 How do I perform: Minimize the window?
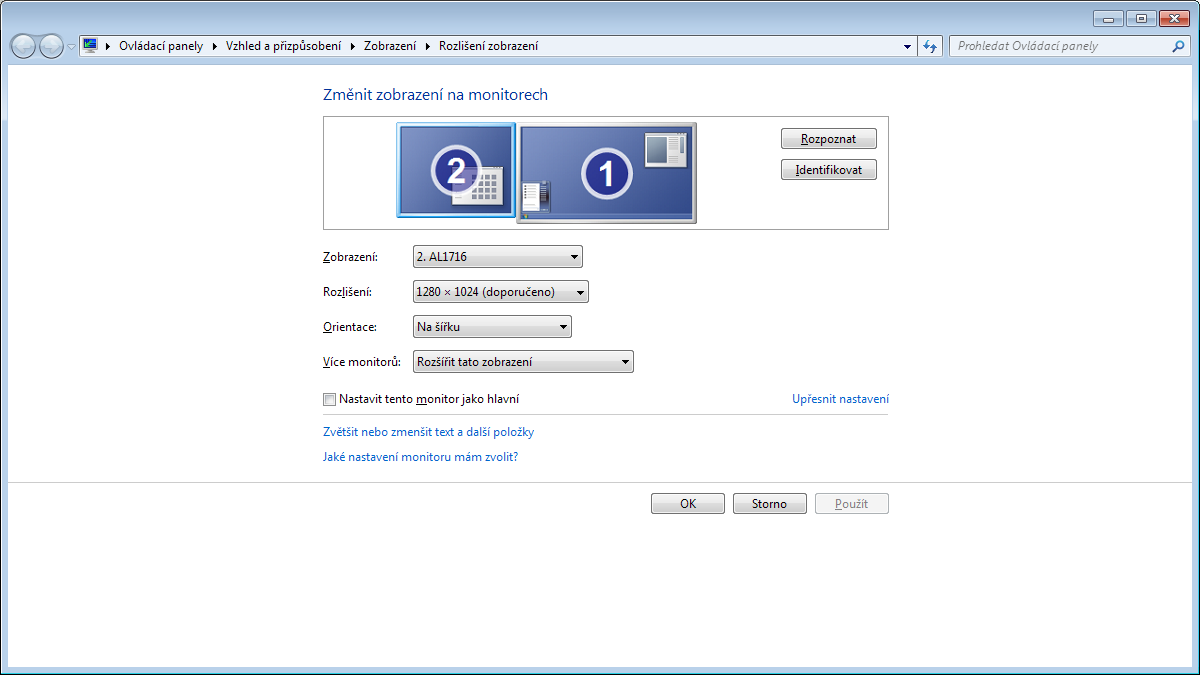[x=1108, y=18]
